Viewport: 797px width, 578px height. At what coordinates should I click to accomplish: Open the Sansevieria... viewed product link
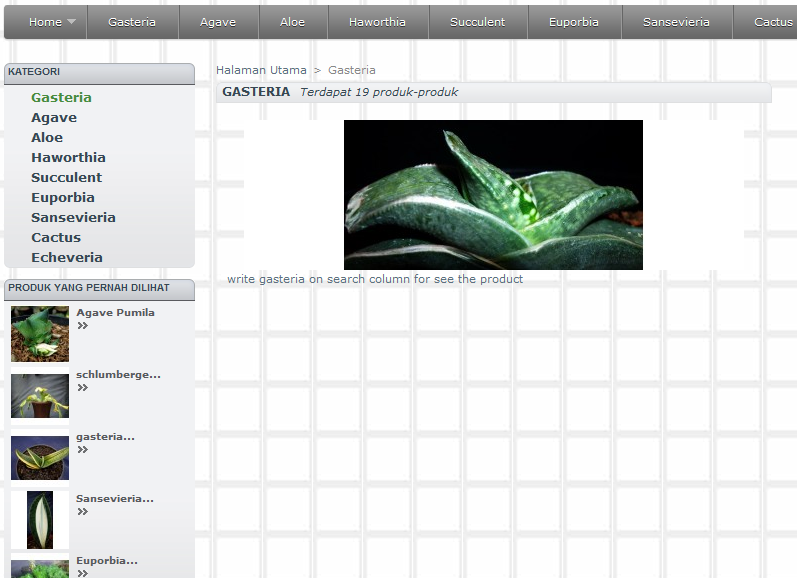(115, 499)
